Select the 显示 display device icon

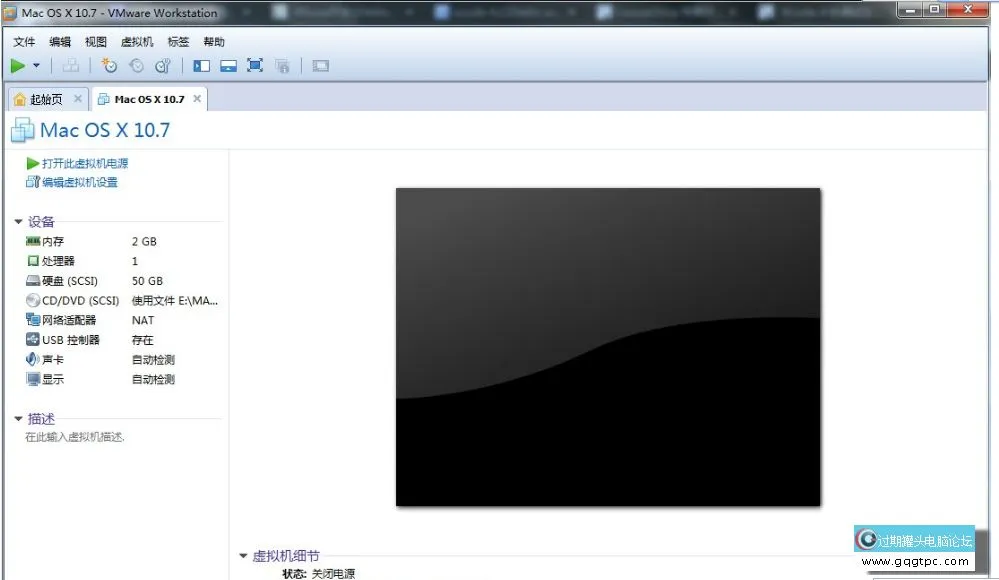(x=33, y=379)
